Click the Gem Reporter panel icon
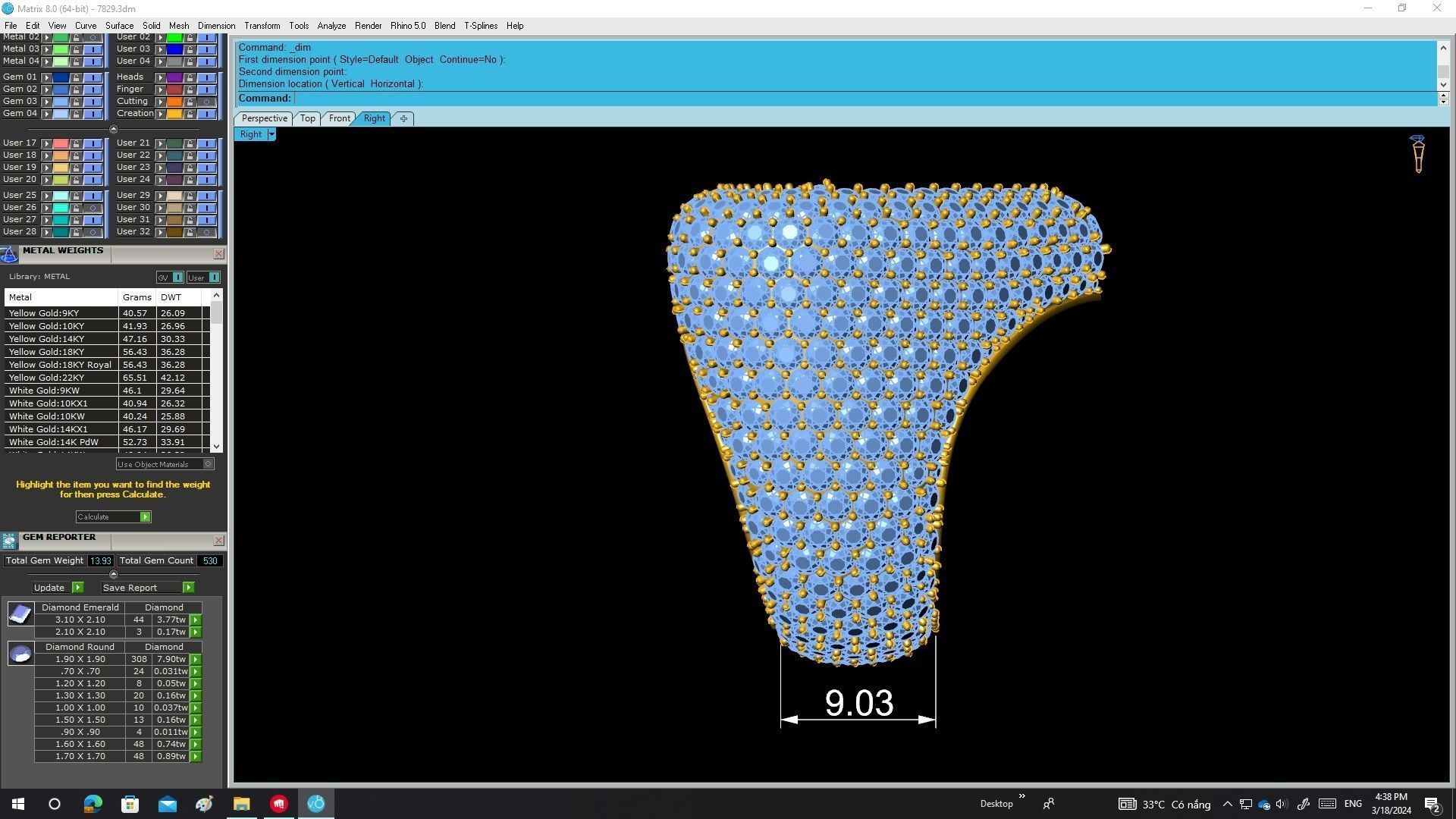This screenshot has height=819, width=1456. tap(9, 540)
